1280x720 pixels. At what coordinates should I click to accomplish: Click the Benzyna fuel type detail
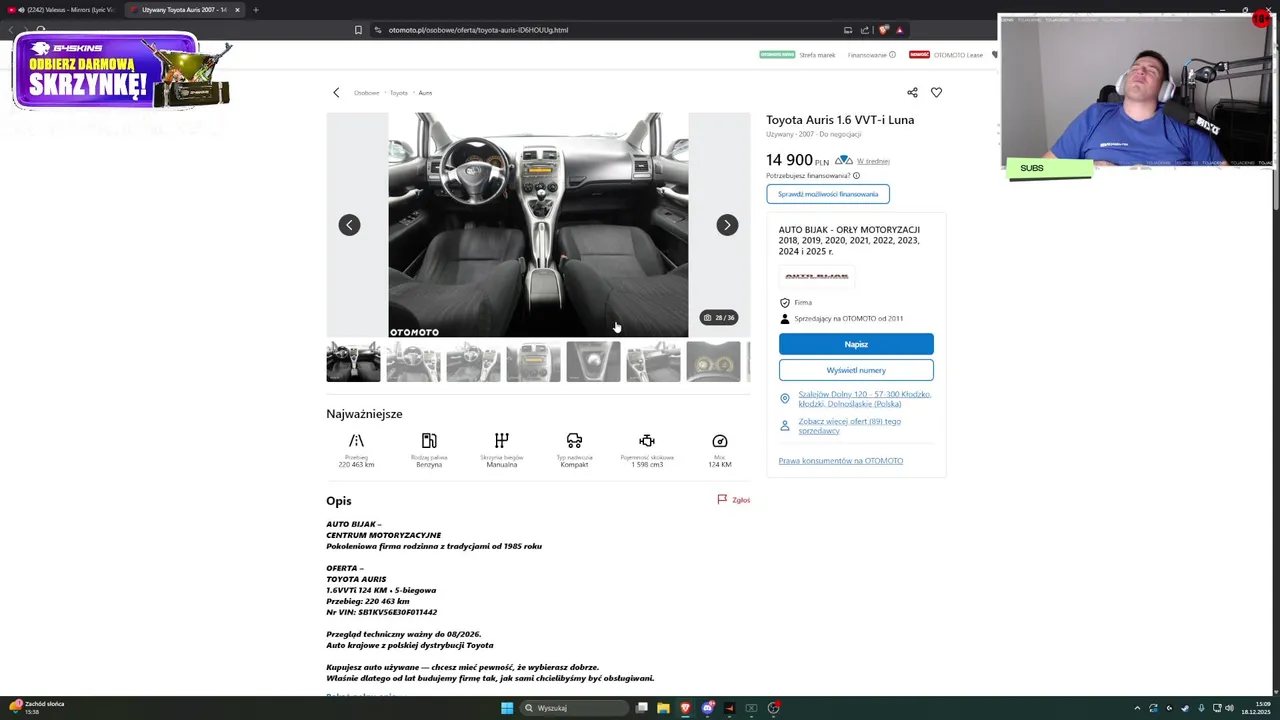point(429,450)
